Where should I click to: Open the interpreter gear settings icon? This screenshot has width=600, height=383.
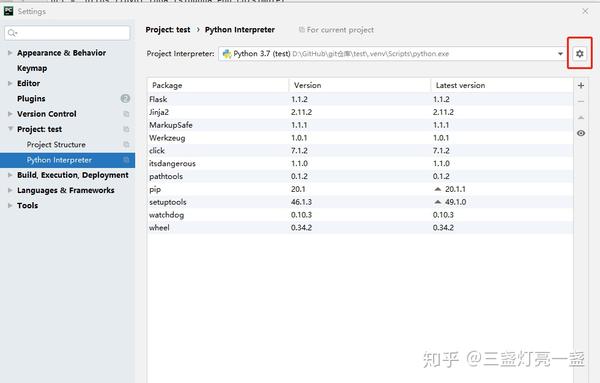click(580, 54)
